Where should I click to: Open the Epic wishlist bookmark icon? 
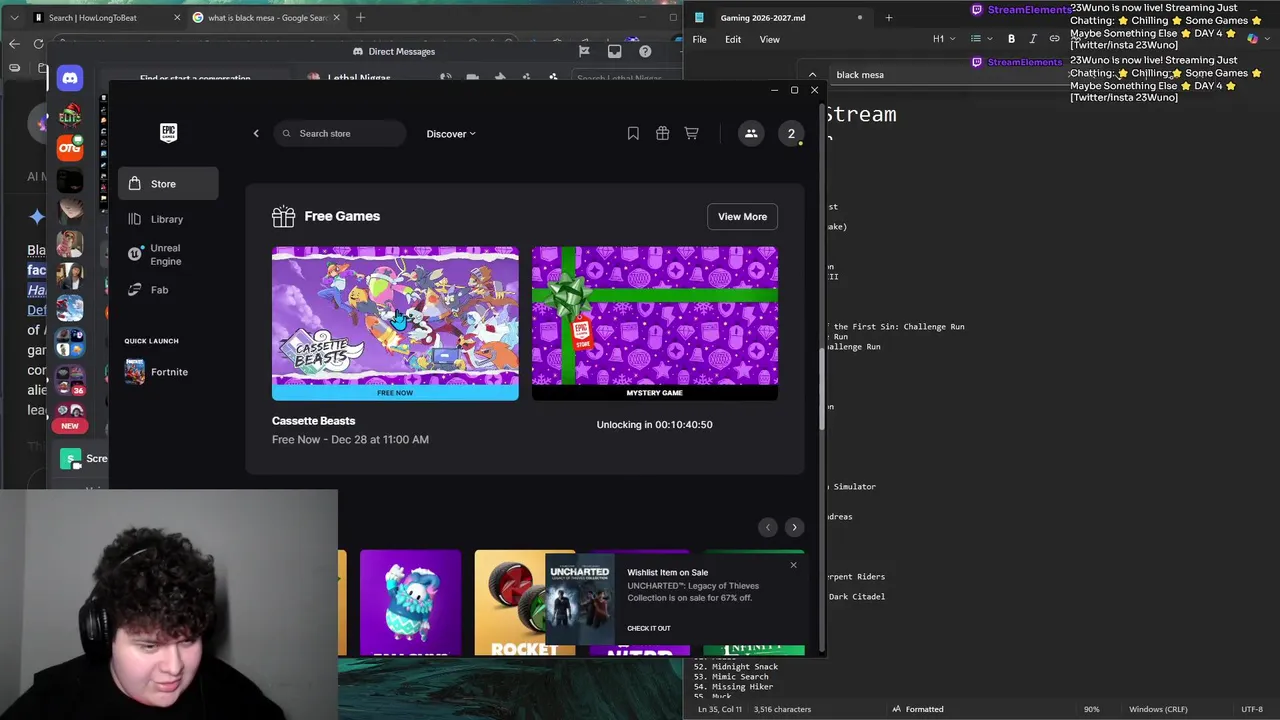tap(633, 133)
